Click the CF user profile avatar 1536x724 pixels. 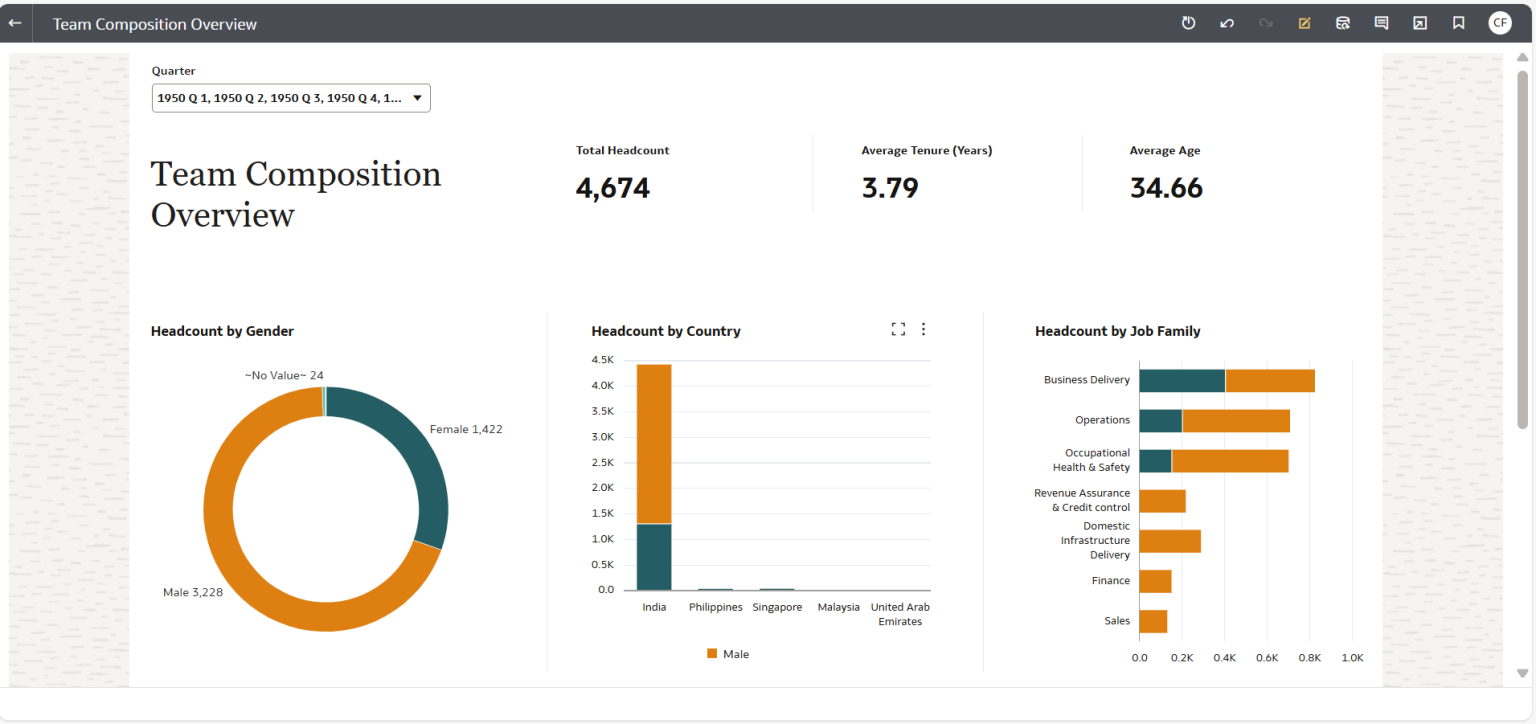point(1499,22)
